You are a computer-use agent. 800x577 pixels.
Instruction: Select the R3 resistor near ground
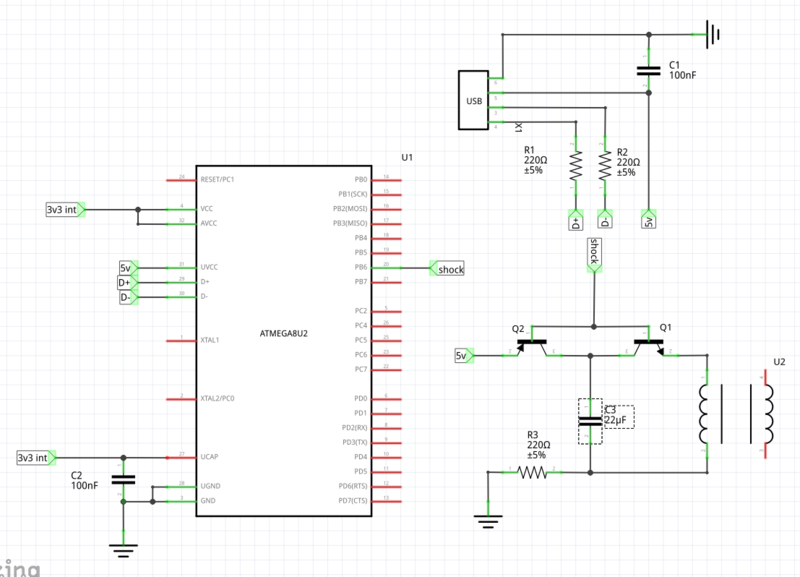click(x=534, y=470)
